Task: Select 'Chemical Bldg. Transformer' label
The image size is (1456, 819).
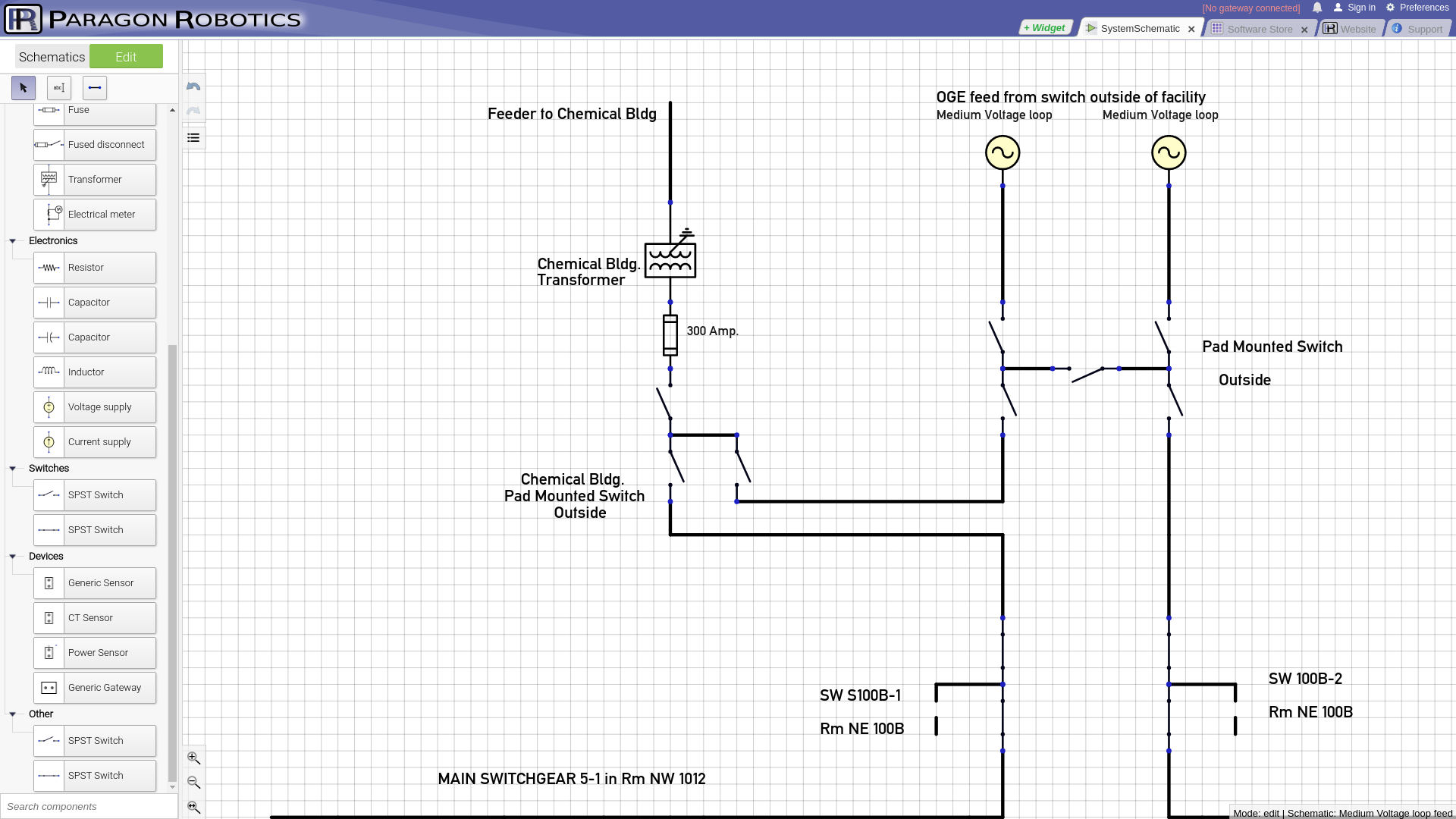Action: pyautogui.click(x=588, y=271)
